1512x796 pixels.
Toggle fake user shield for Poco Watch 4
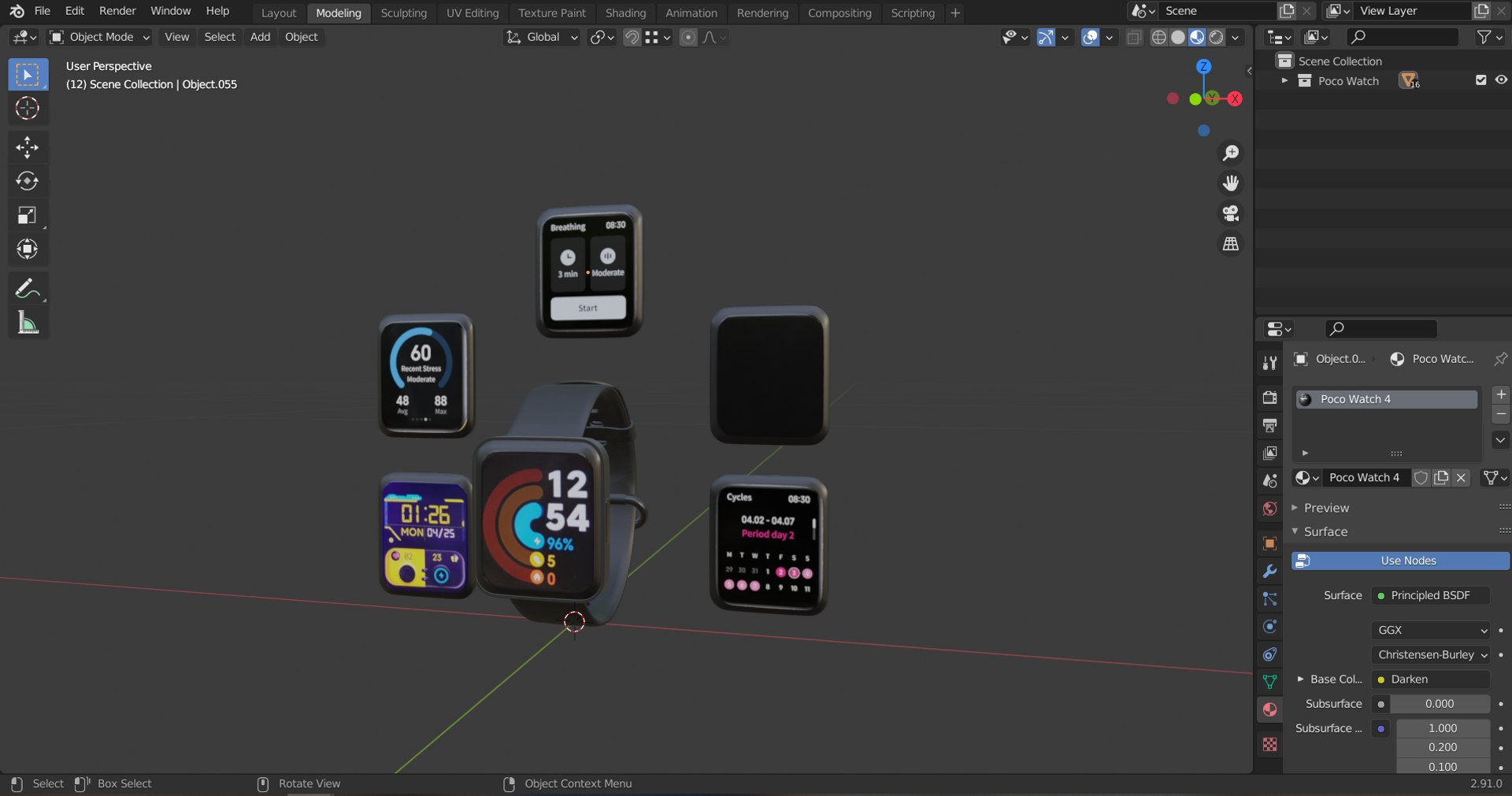click(x=1421, y=478)
